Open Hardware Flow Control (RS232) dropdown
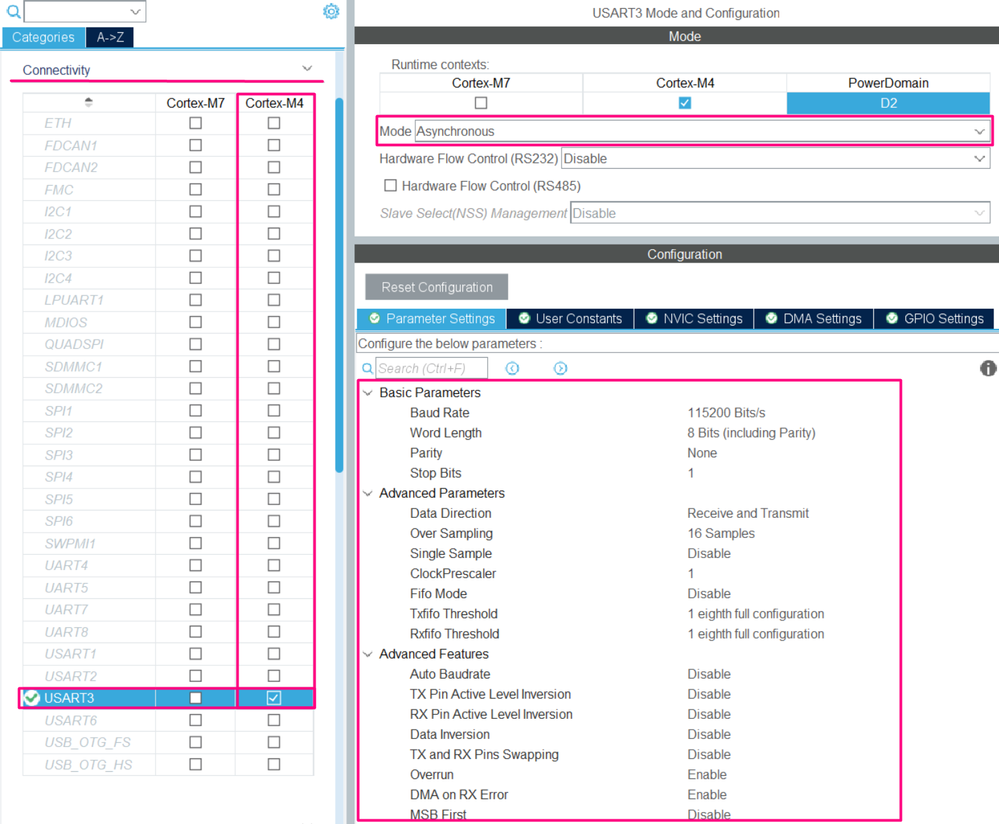Viewport: 999px width, 824px height. click(775, 159)
